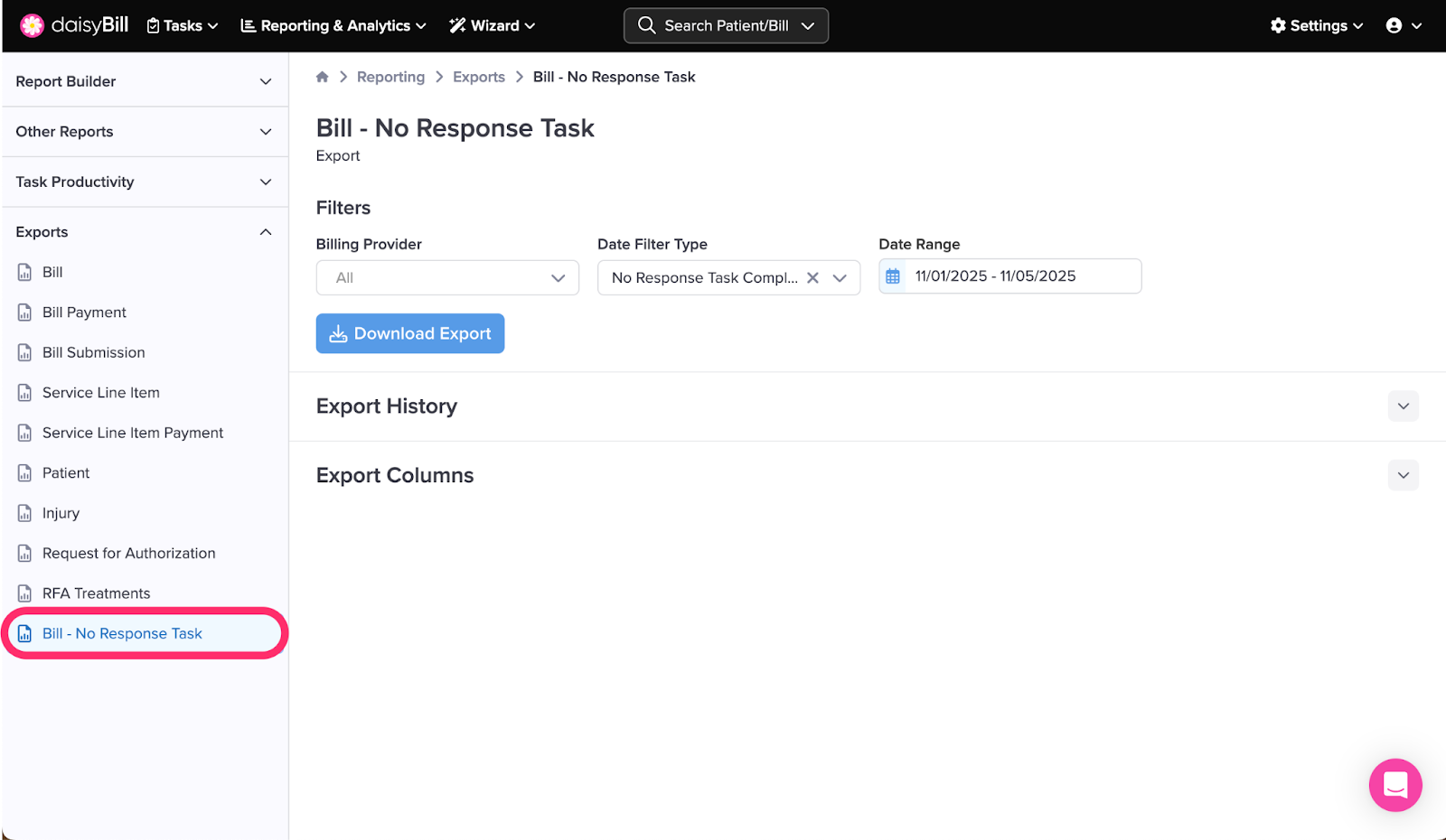Image resolution: width=1446 pixels, height=840 pixels.
Task: Expand the Report Builder section
Action: pos(266,81)
